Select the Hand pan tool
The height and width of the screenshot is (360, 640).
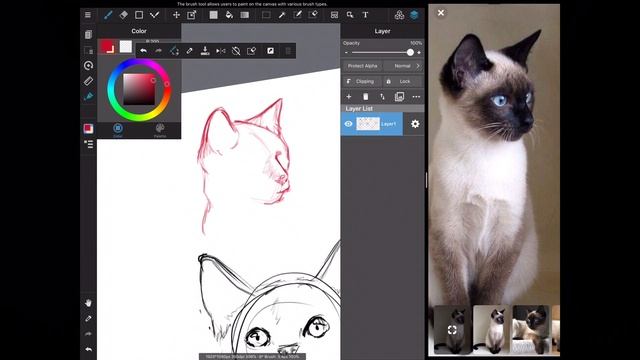point(88,303)
